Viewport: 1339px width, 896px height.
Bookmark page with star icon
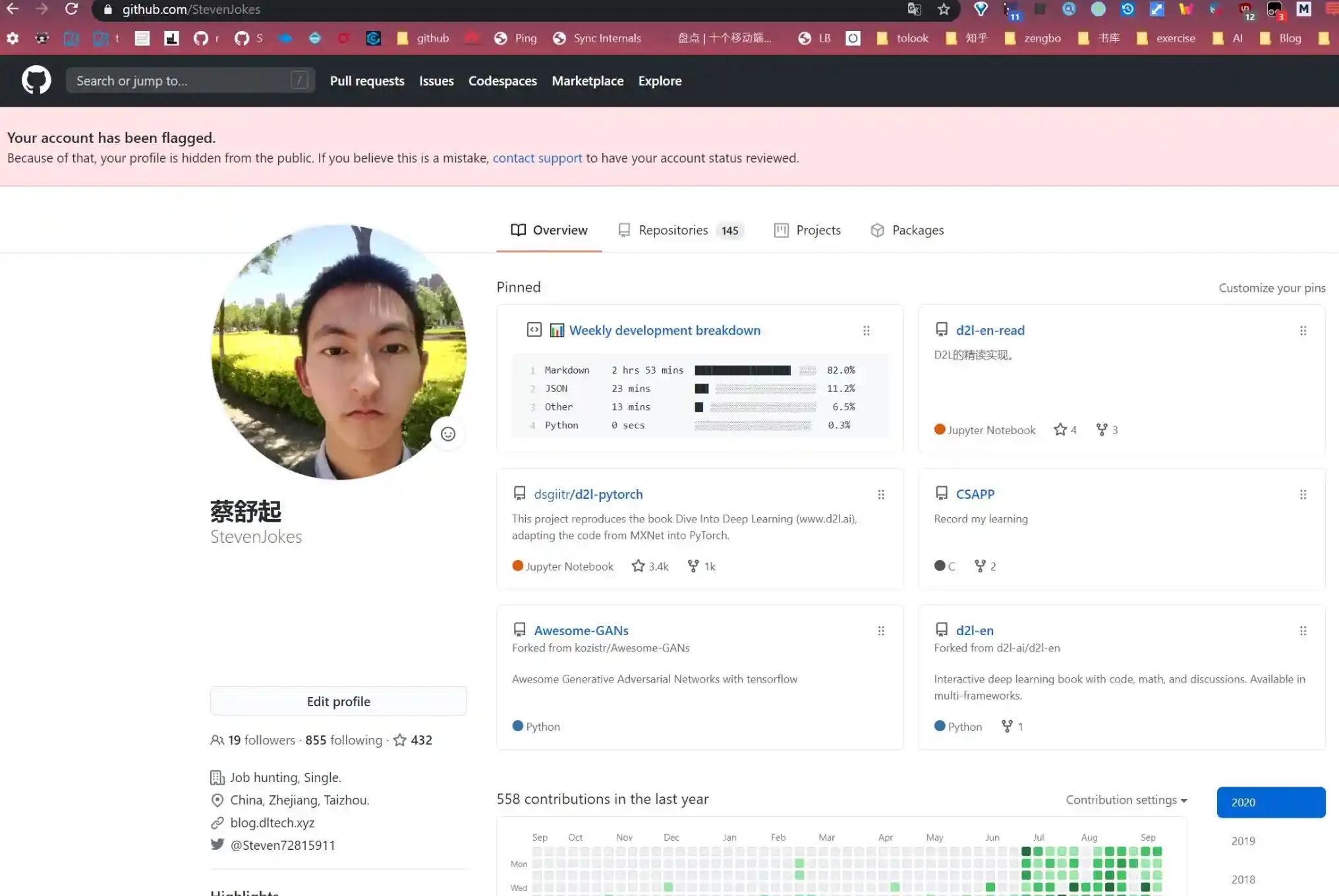tap(944, 9)
